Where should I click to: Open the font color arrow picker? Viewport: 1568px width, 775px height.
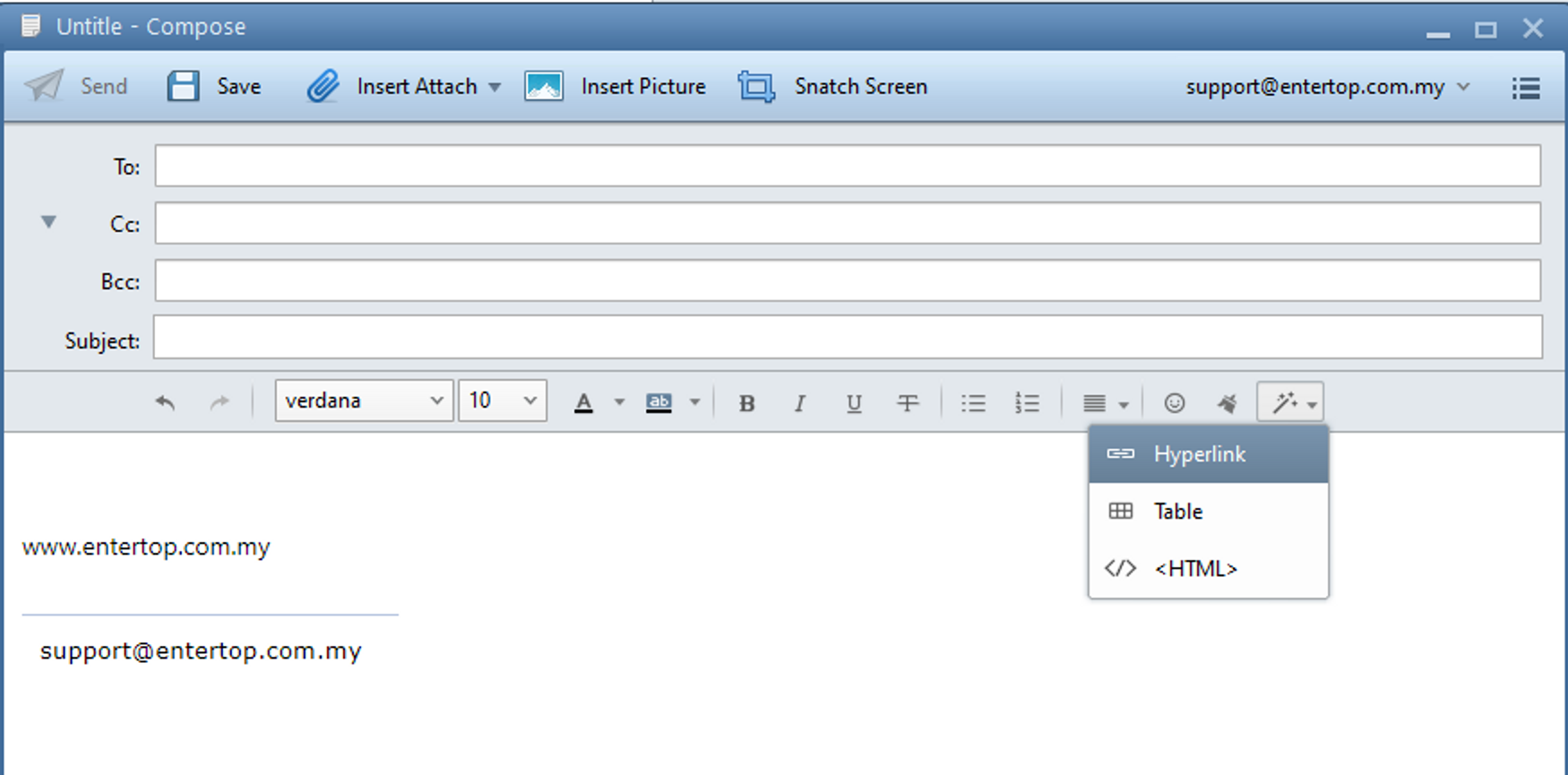click(619, 402)
